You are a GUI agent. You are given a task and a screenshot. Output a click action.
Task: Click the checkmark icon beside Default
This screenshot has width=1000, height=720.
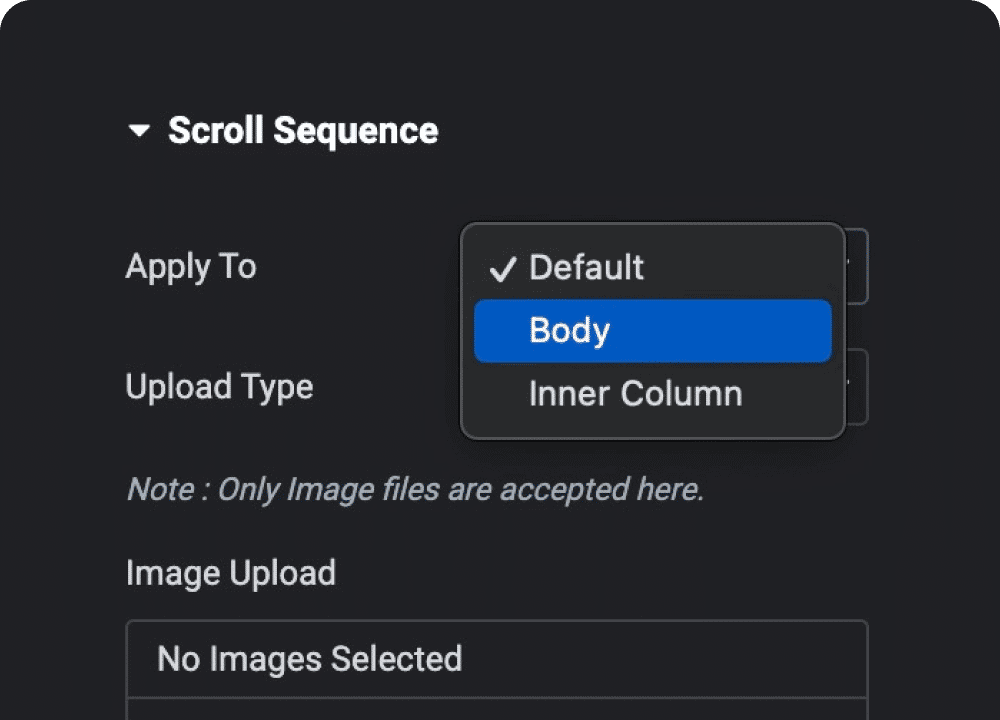point(502,269)
